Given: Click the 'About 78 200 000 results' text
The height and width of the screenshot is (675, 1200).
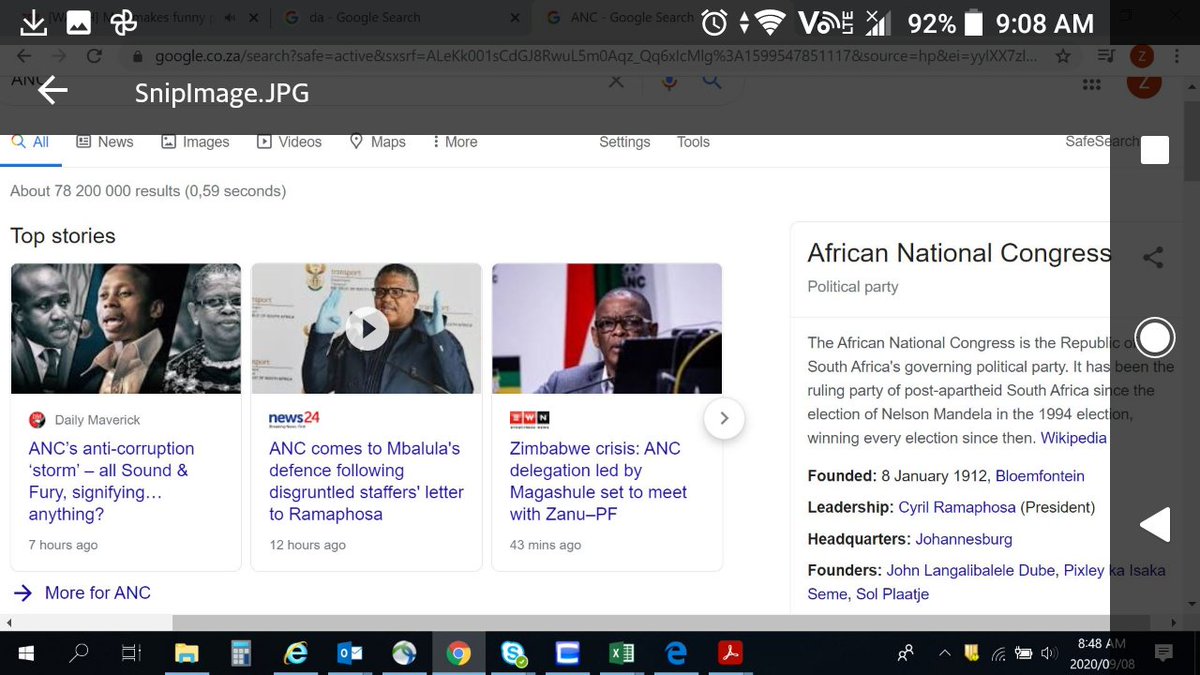Looking at the screenshot, I should 148,190.
